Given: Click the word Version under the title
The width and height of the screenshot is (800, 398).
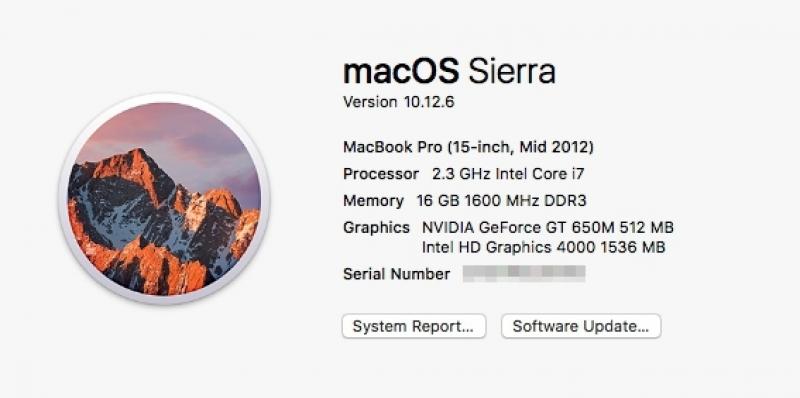Looking at the screenshot, I should (x=370, y=102).
